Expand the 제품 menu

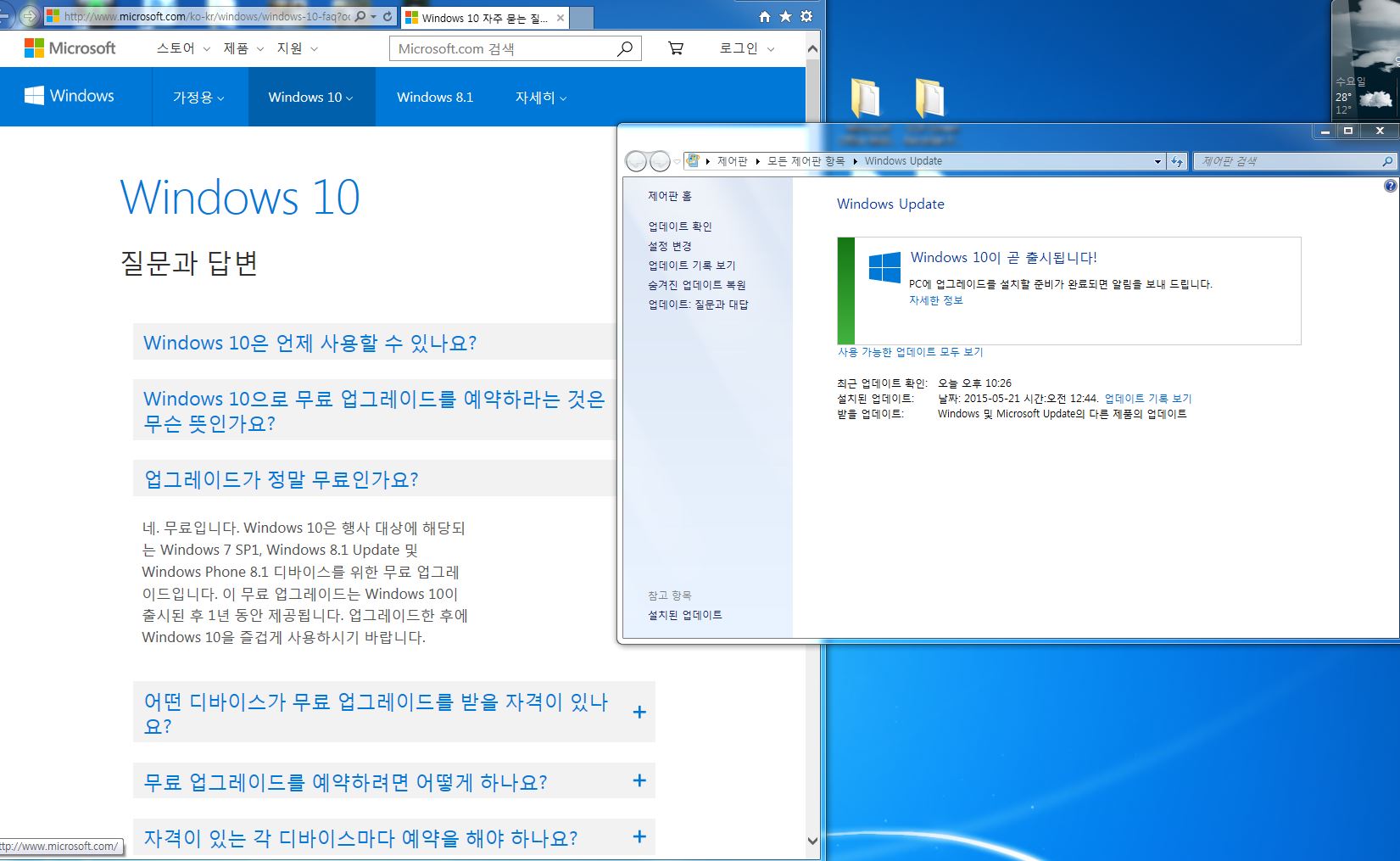click(x=243, y=48)
